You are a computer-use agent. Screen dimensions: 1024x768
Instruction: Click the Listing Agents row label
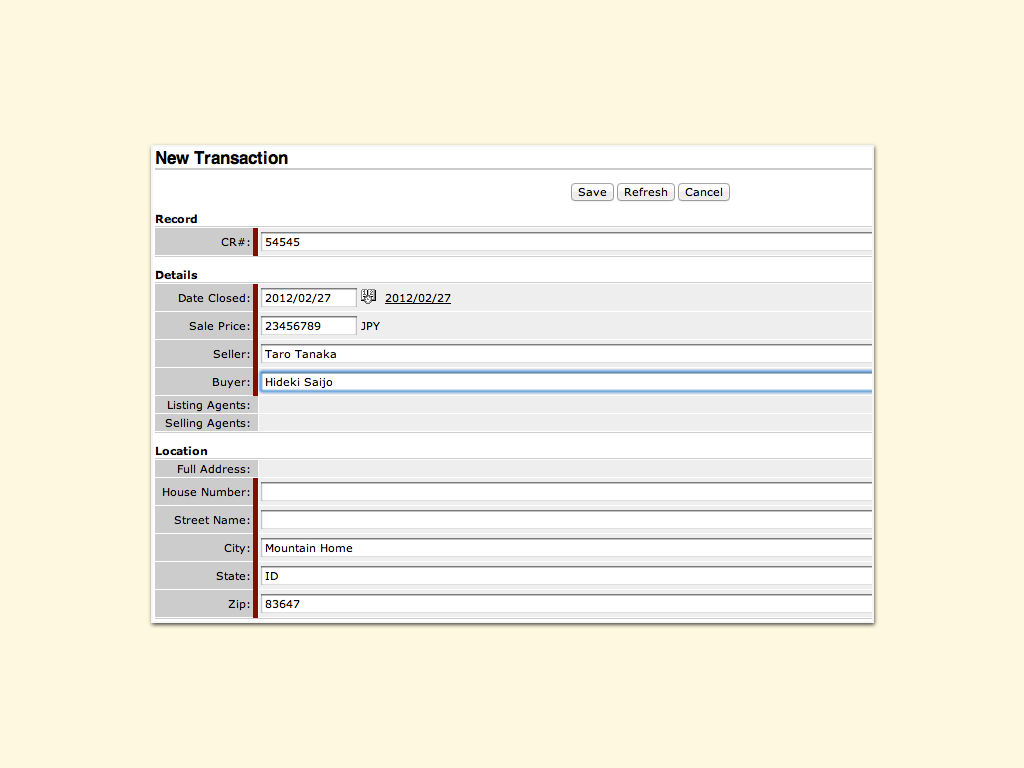pos(208,405)
